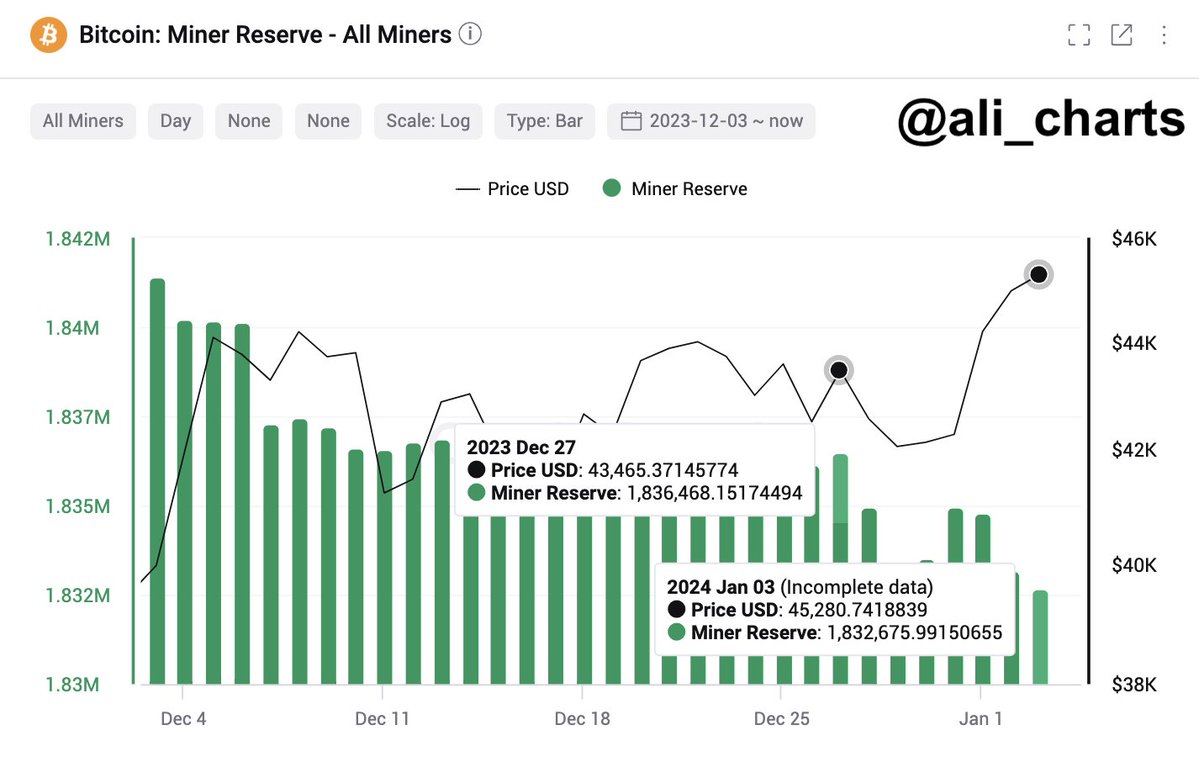1199x762 pixels.
Task: Enter fullscreen mode with the expand icon
Action: (x=1079, y=35)
